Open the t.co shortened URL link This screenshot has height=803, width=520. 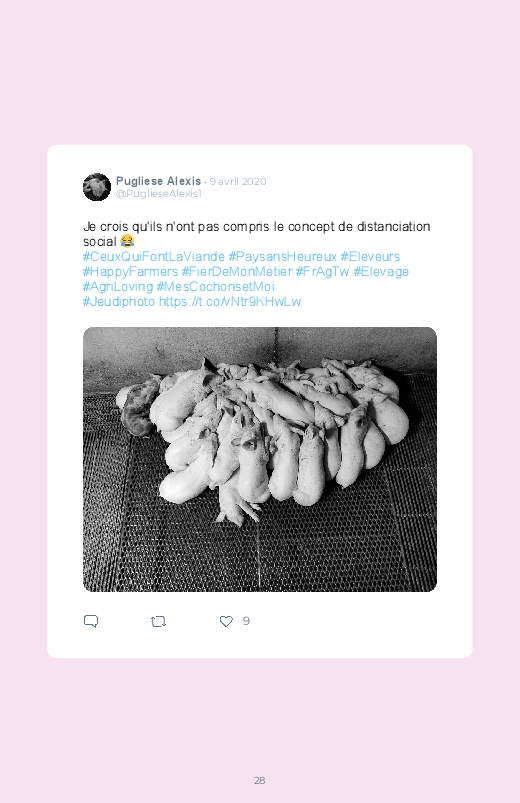tap(230, 302)
